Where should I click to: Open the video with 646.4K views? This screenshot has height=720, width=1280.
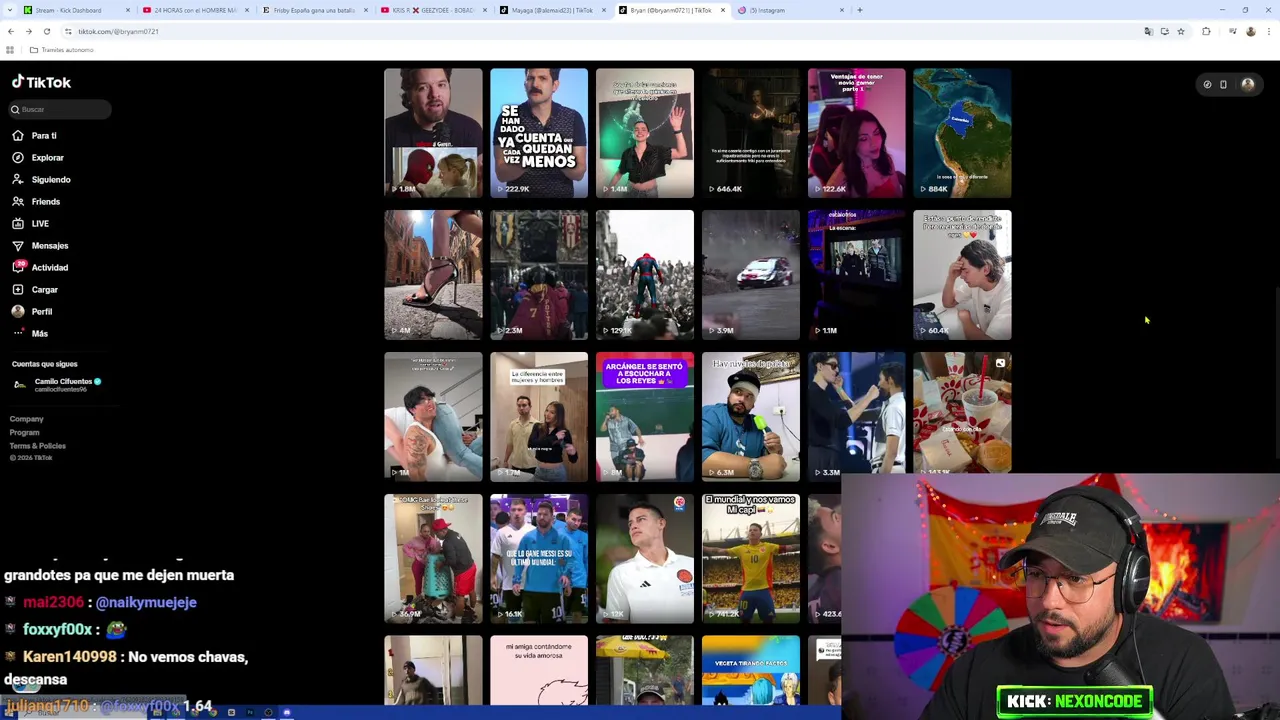click(751, 133)
